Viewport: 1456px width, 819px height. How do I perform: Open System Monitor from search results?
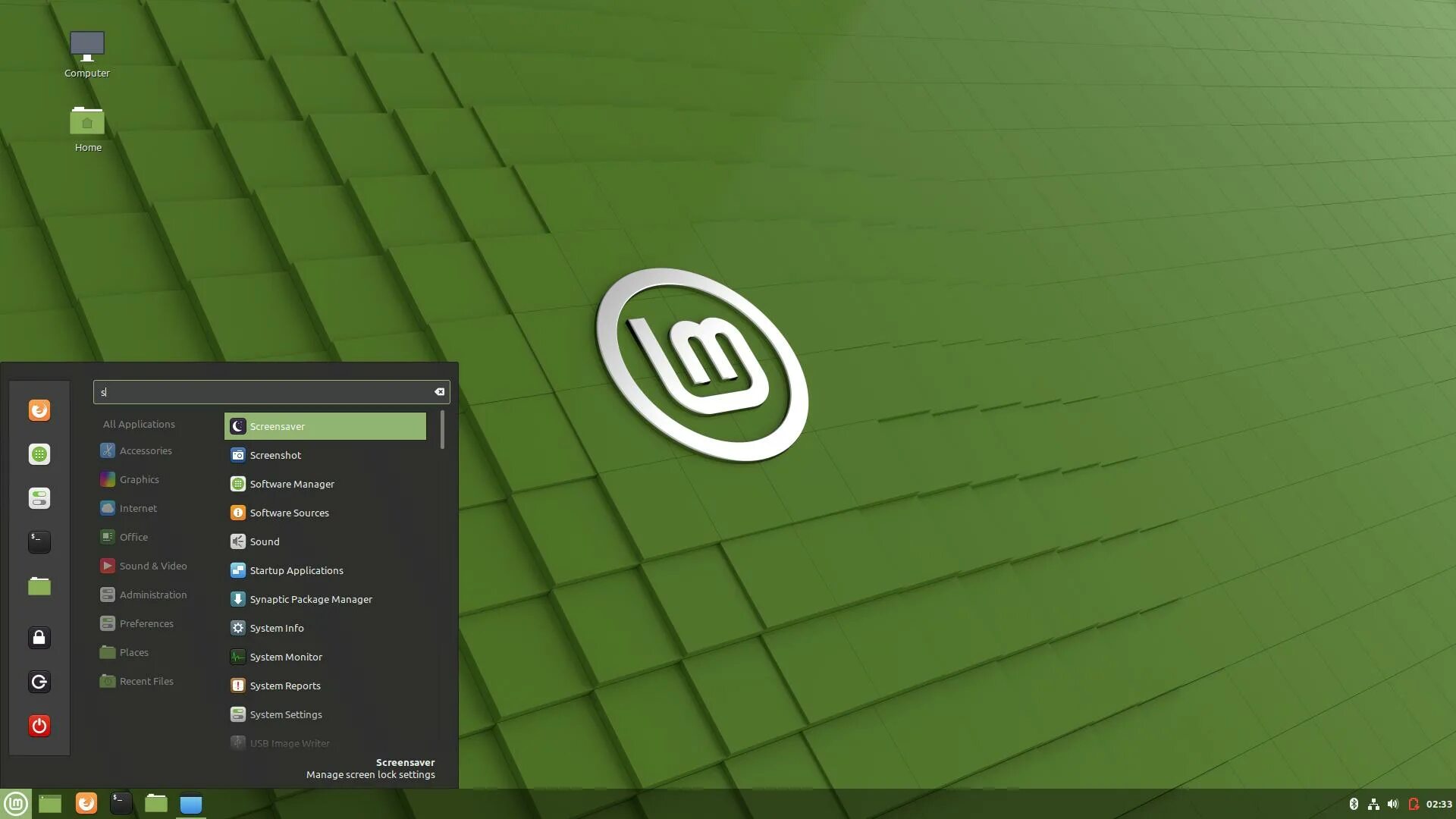point(286,657)
